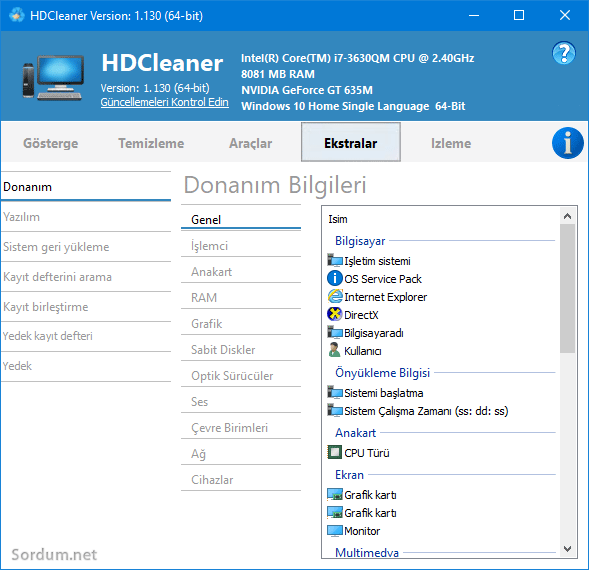Viewport: 589px width, 570px height.
Task: Click the CPU Türü row label
Action: click(367, 453)
